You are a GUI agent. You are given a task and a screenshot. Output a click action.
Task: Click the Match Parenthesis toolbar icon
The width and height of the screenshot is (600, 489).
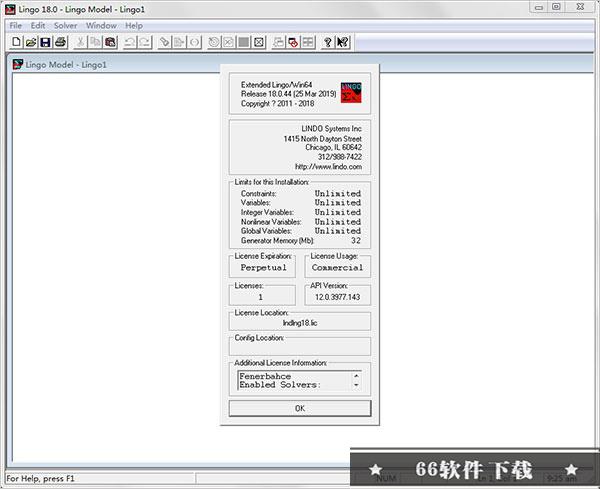(194, 42)
